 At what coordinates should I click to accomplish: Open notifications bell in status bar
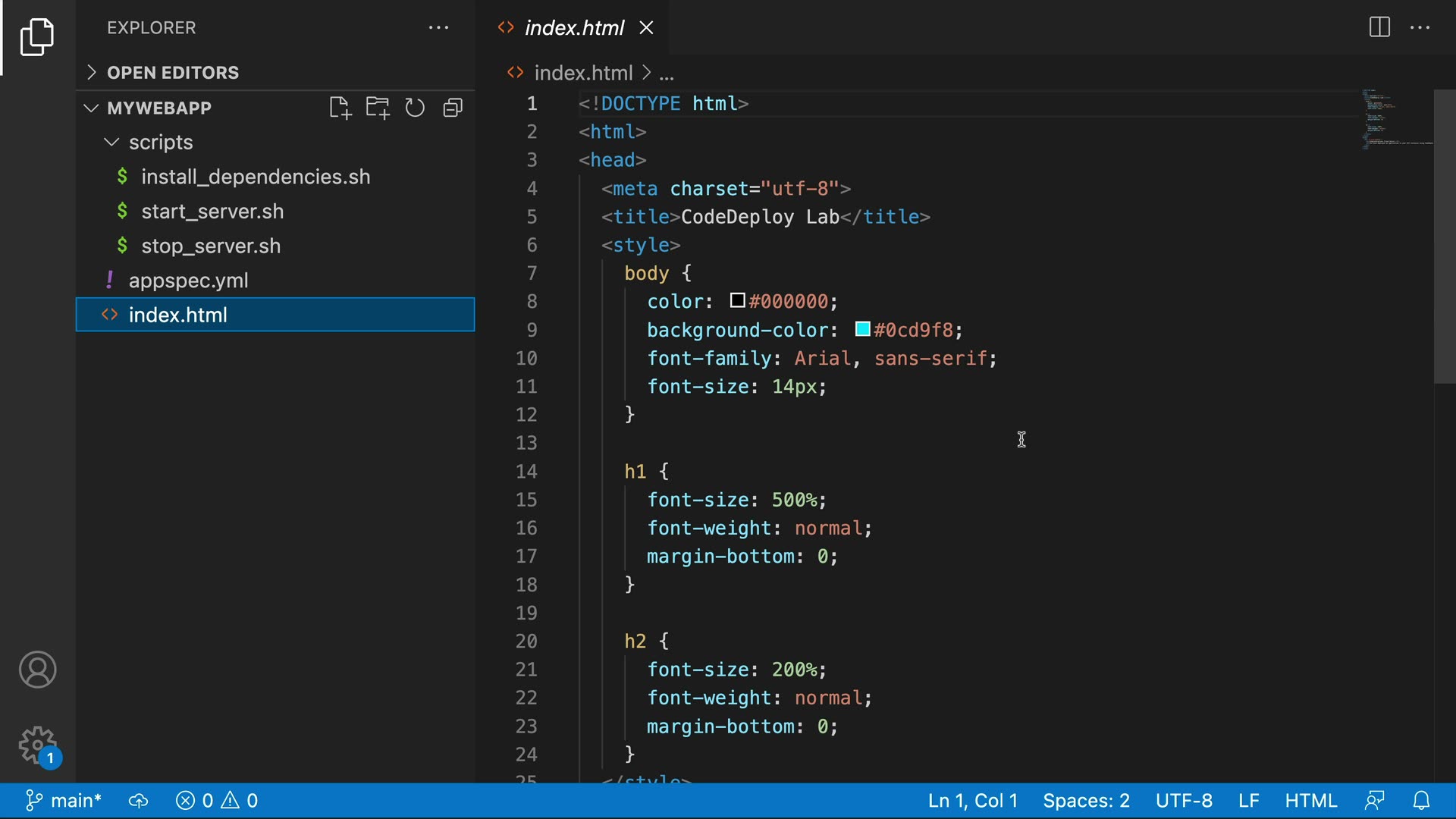coord(1421,801)
